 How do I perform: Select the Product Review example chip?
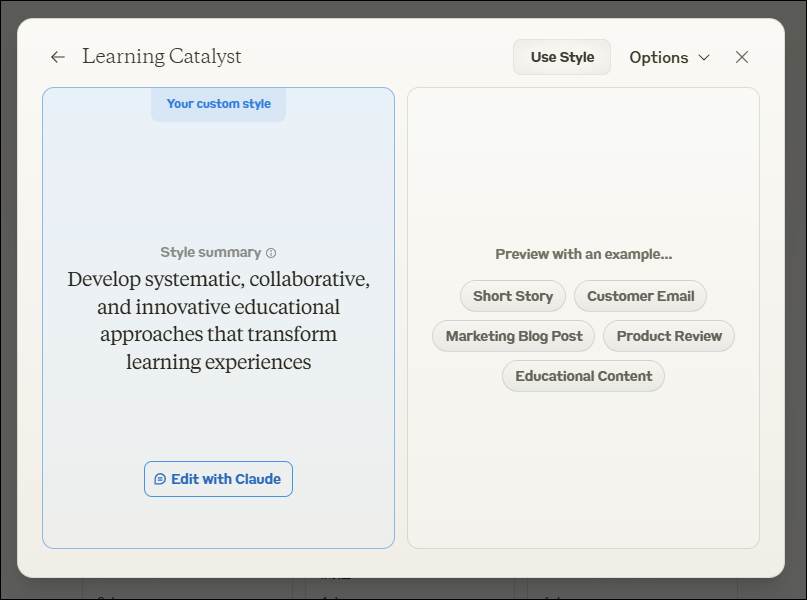pos(669,336)
